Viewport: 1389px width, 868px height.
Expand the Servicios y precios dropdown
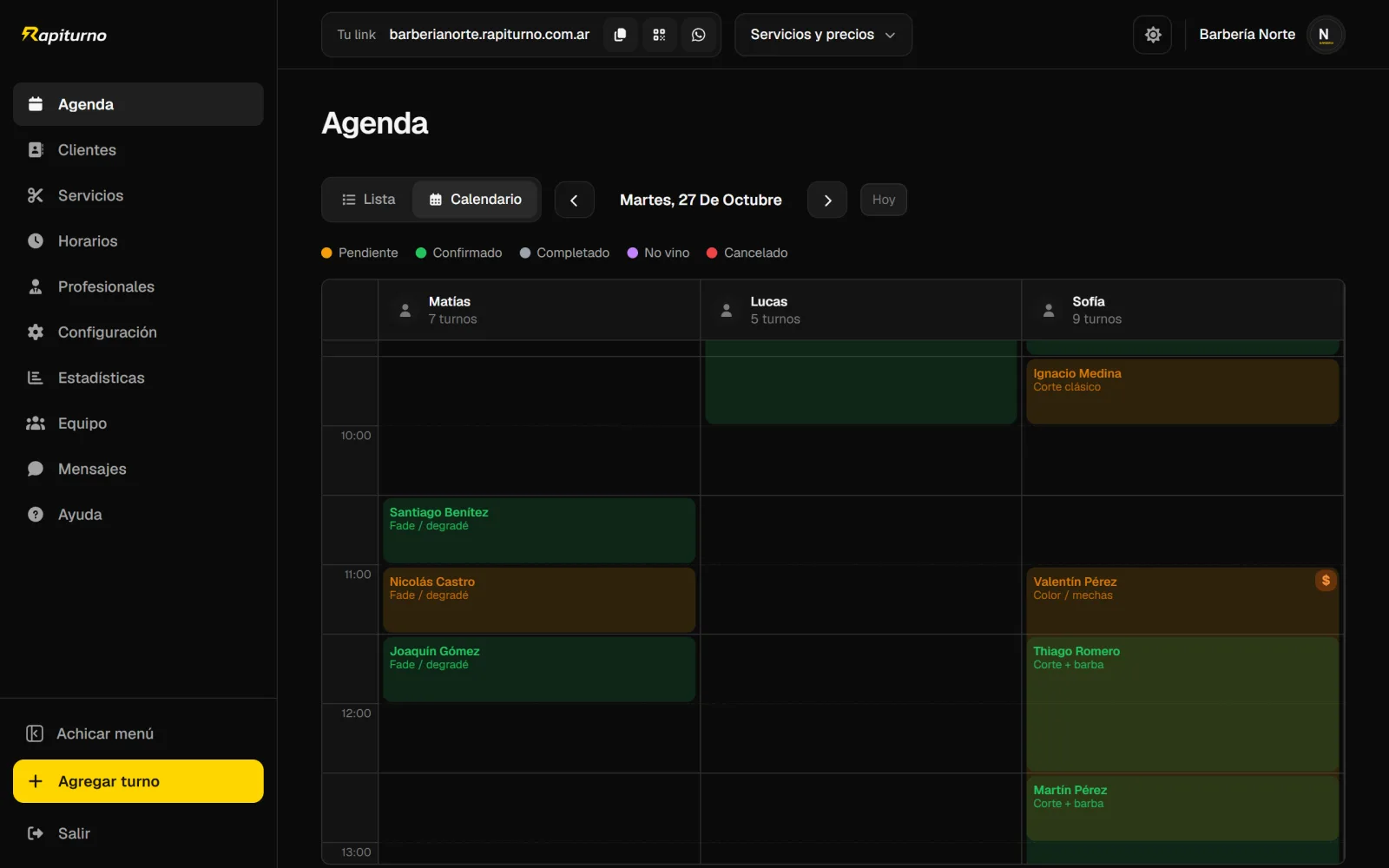823,35
